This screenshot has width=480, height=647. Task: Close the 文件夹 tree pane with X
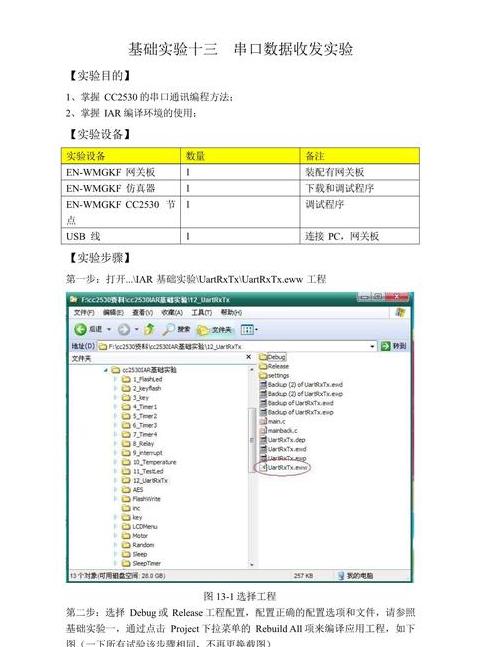coord(248,357)
